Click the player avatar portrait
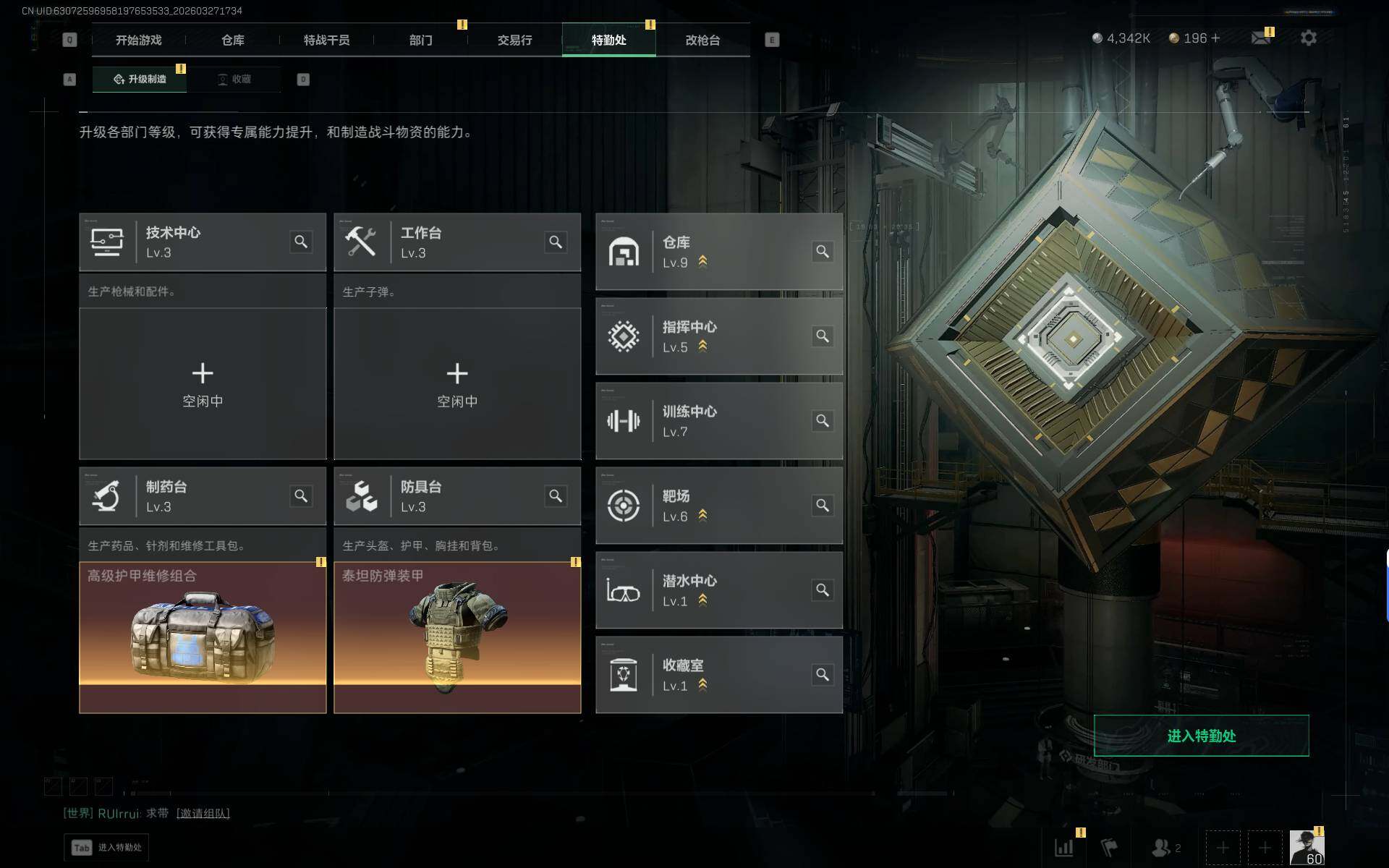This screenshot has width=1389, height=868. tap(1307, 847)
